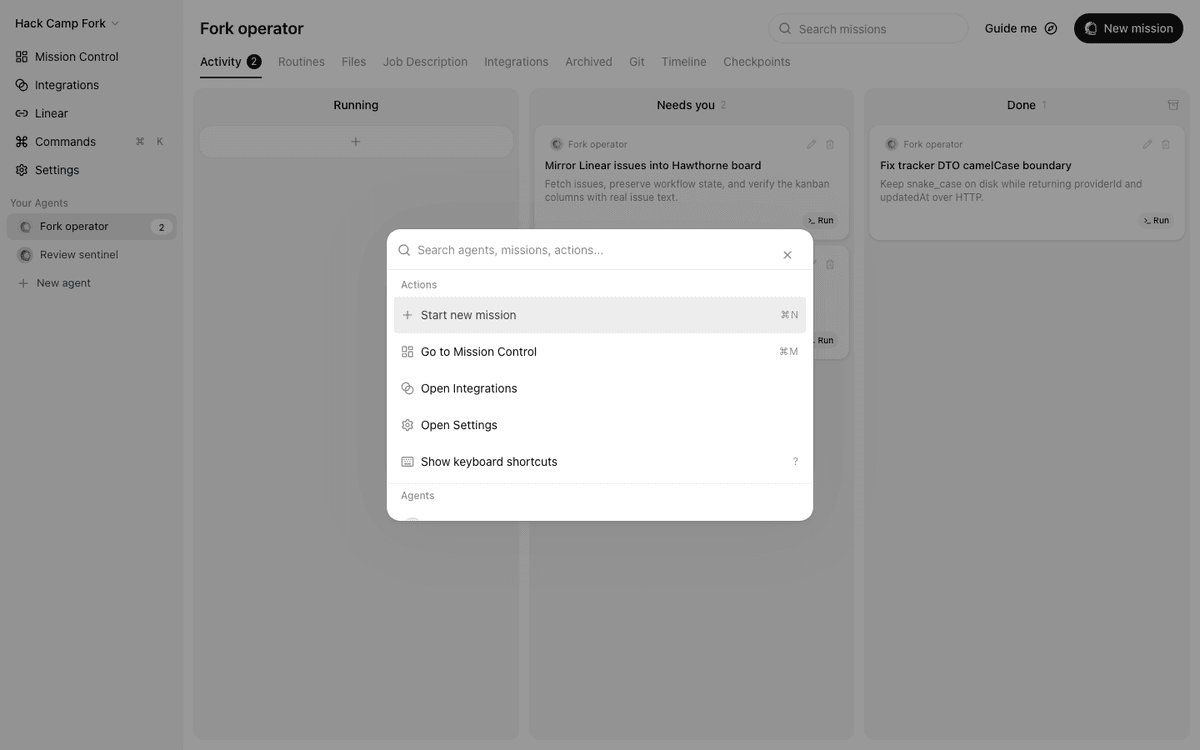This screenshot has width=1200, height=750.
Task: Select Start new mission action
Action: tap(600, 315)
